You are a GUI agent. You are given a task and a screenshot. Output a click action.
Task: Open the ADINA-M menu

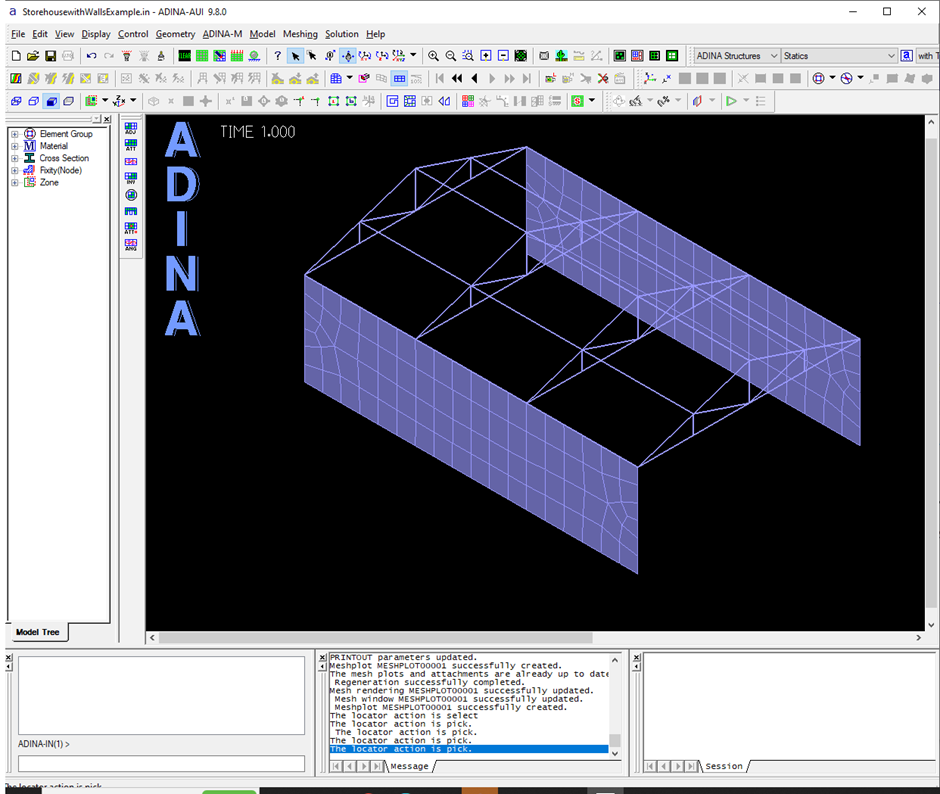point(222,34)
